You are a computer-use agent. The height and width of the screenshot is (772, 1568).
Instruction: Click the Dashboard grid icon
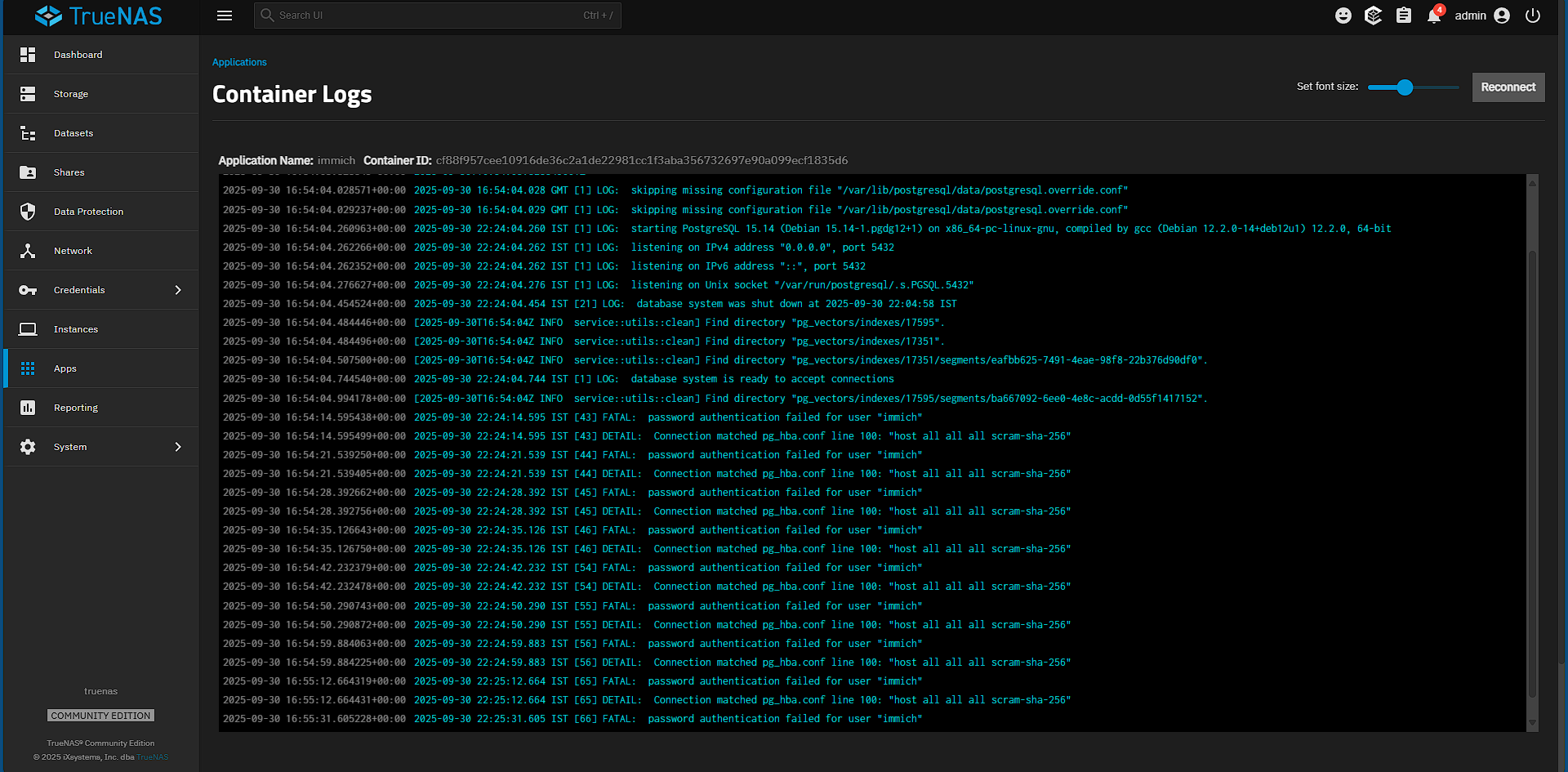coord(28,55)
